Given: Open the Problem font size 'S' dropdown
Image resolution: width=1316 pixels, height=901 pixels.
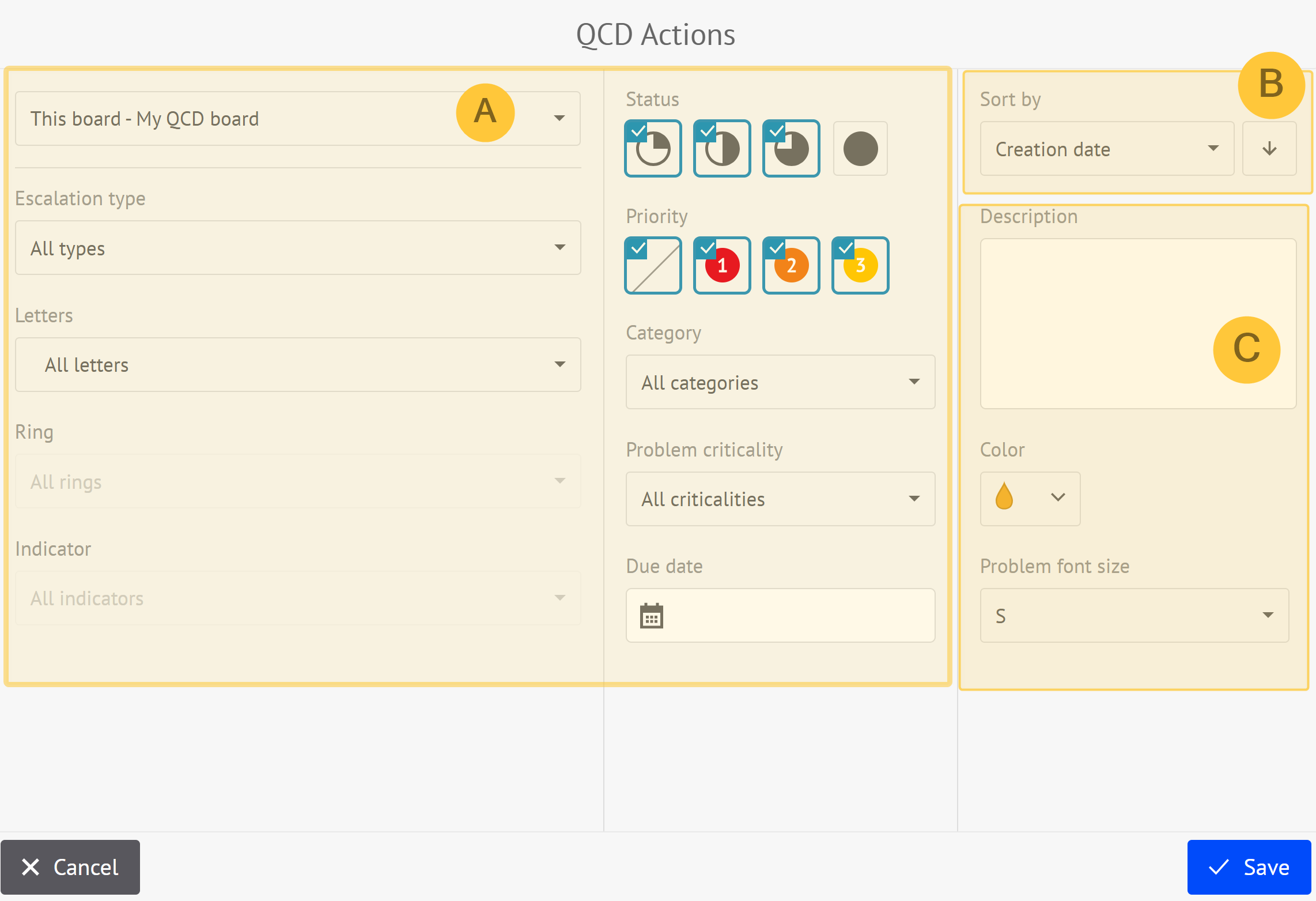Looking at the screenshot, I should click(x=1135, y=616).
